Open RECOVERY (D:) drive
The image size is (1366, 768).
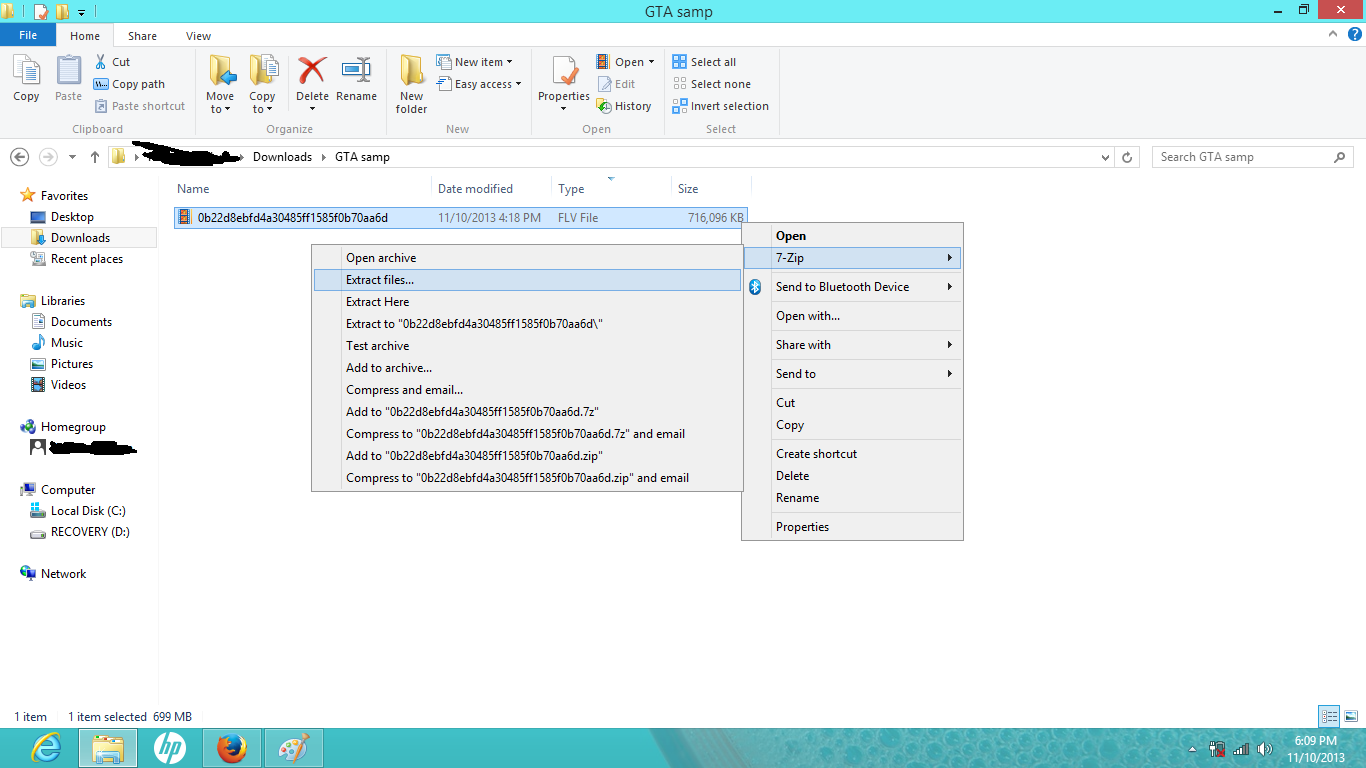point(90,532)
